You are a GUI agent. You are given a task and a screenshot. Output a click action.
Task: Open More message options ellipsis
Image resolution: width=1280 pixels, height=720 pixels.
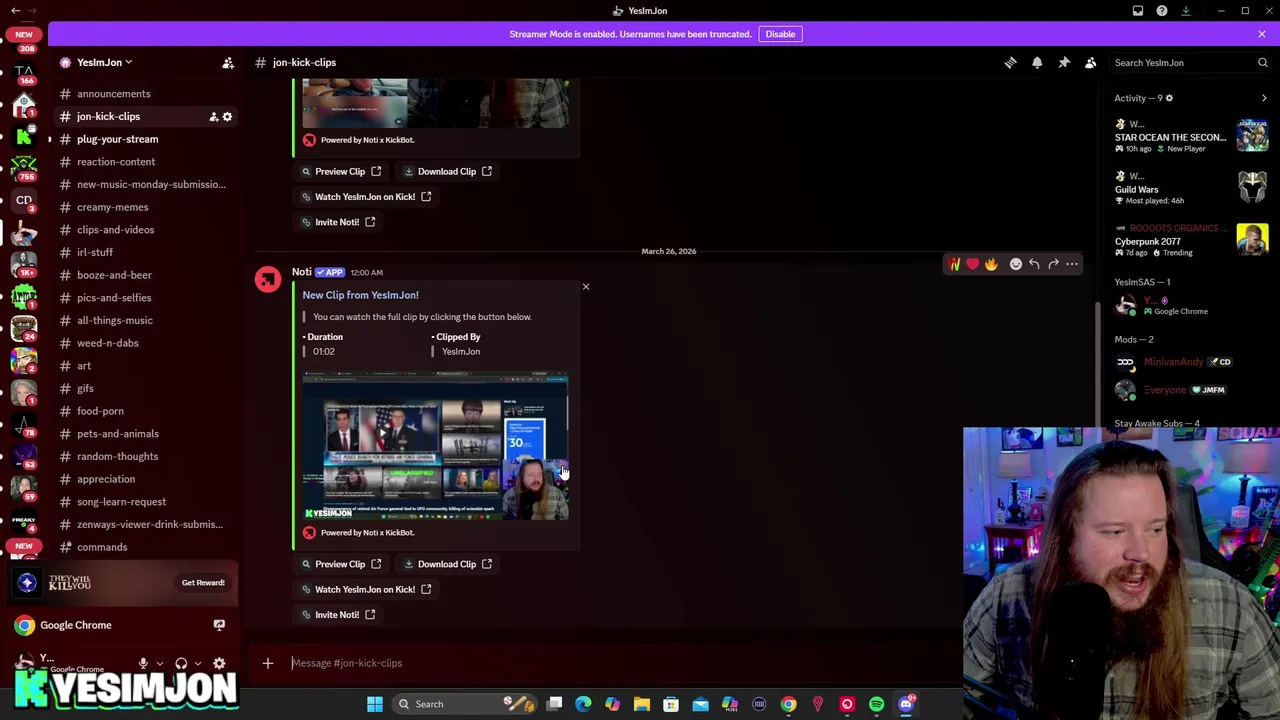coord(1072,264)
